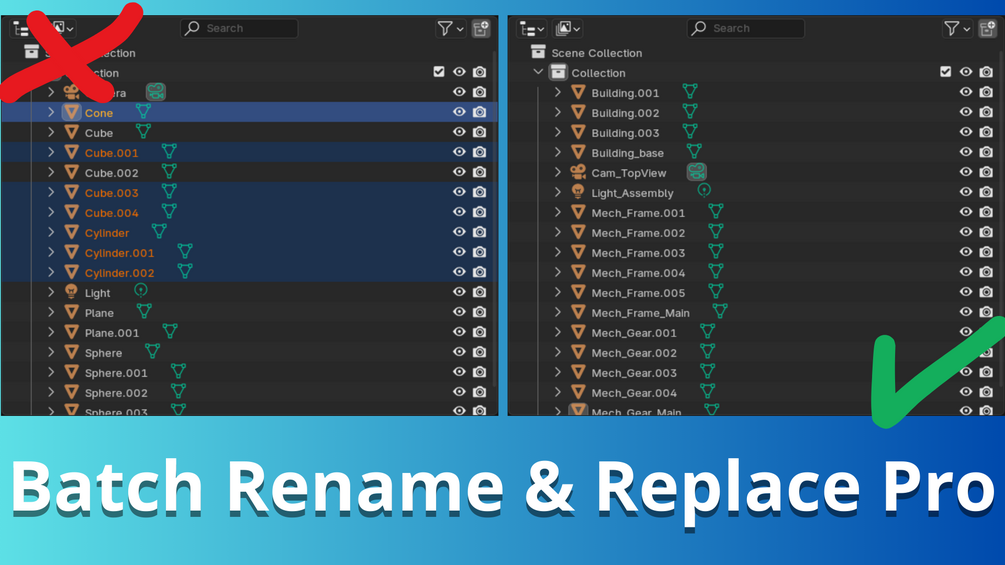
Task: Uncheck Collection exclude checkbox in right outliner
Action: [x=945, y=72]
